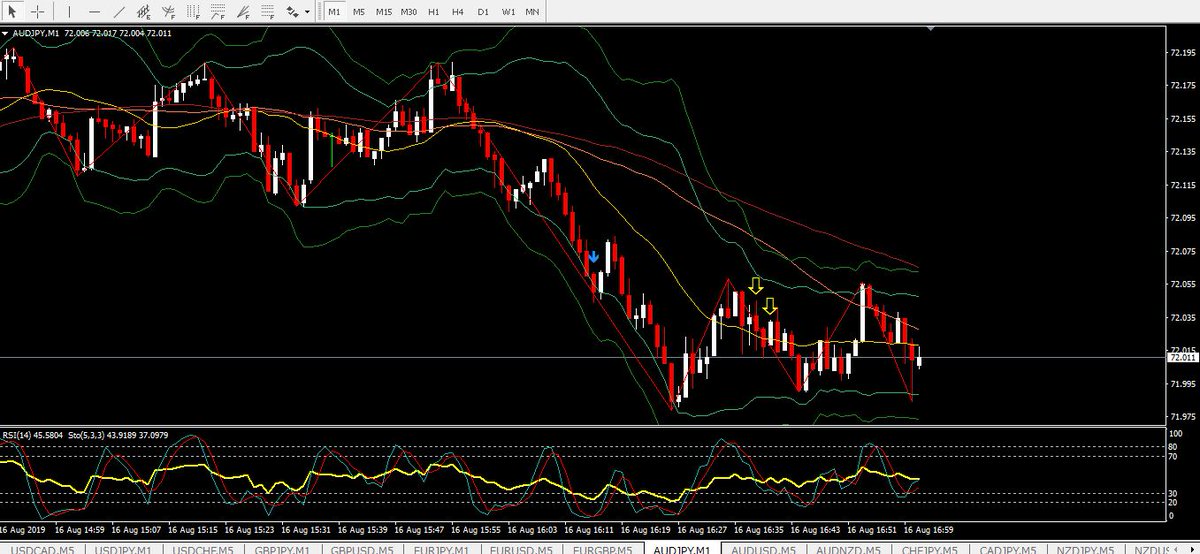Switch to H4 timeframe

click(x=458, y=12)
